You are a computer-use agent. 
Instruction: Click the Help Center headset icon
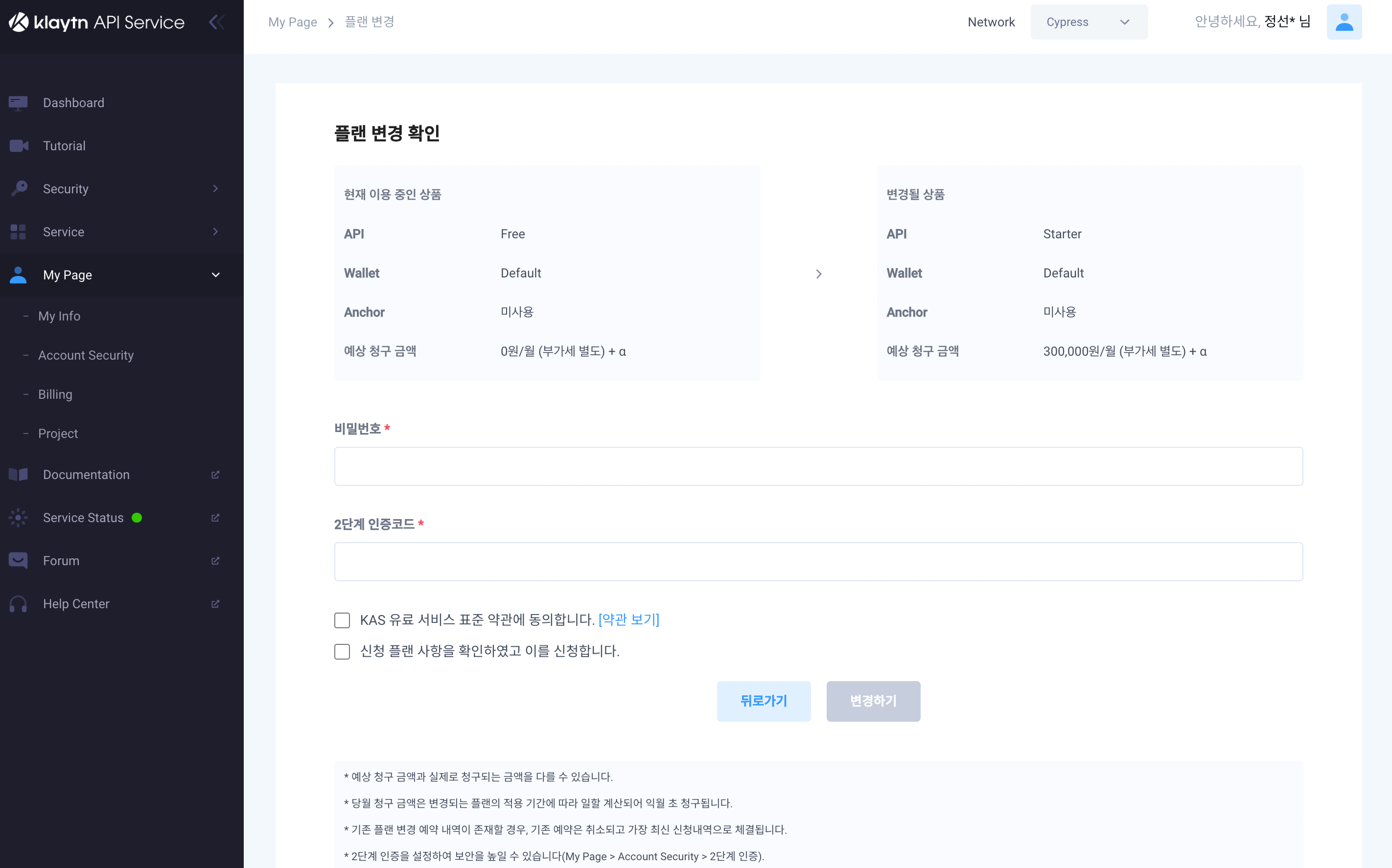coord(19,604)
